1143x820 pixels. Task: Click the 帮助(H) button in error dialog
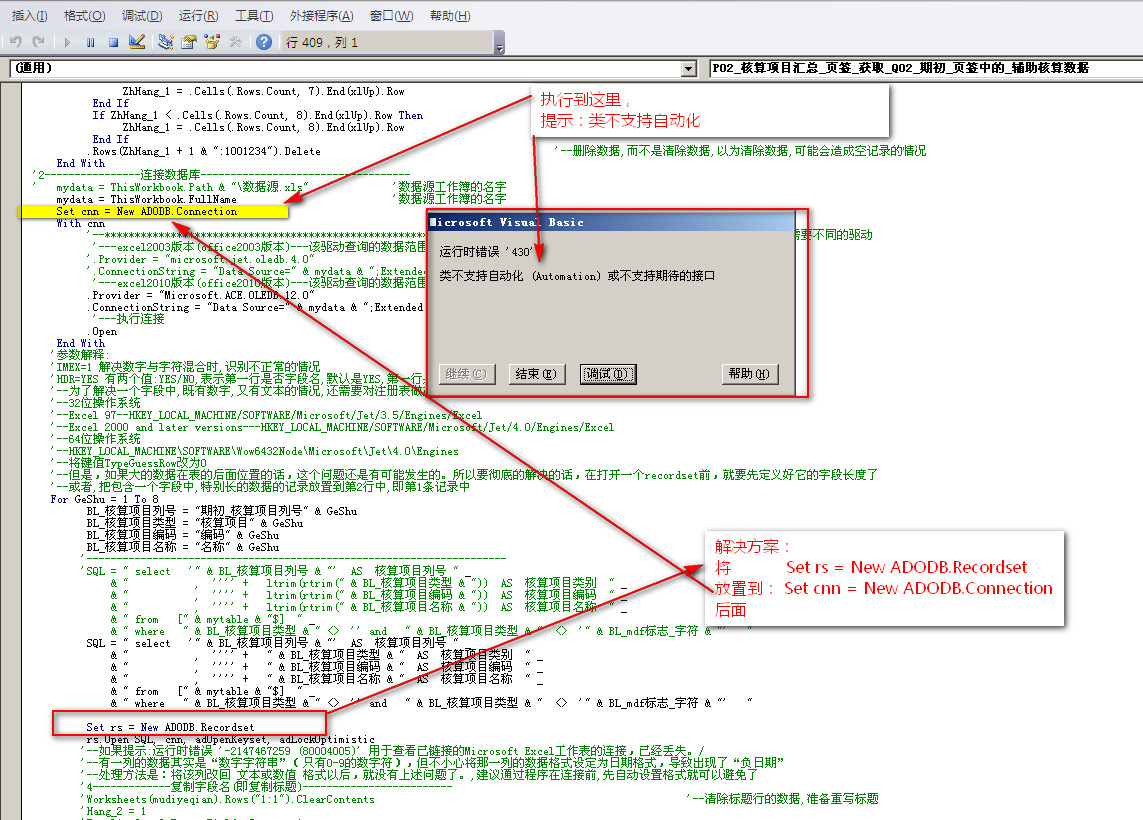pyautogui.click(x=749, y=374)
